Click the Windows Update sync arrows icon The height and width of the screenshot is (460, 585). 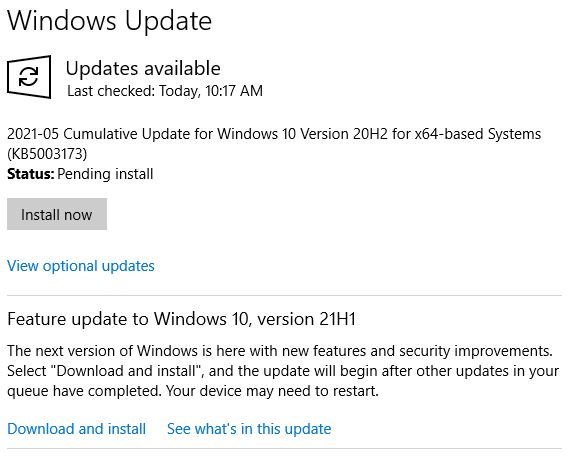[x=29, y=77]
